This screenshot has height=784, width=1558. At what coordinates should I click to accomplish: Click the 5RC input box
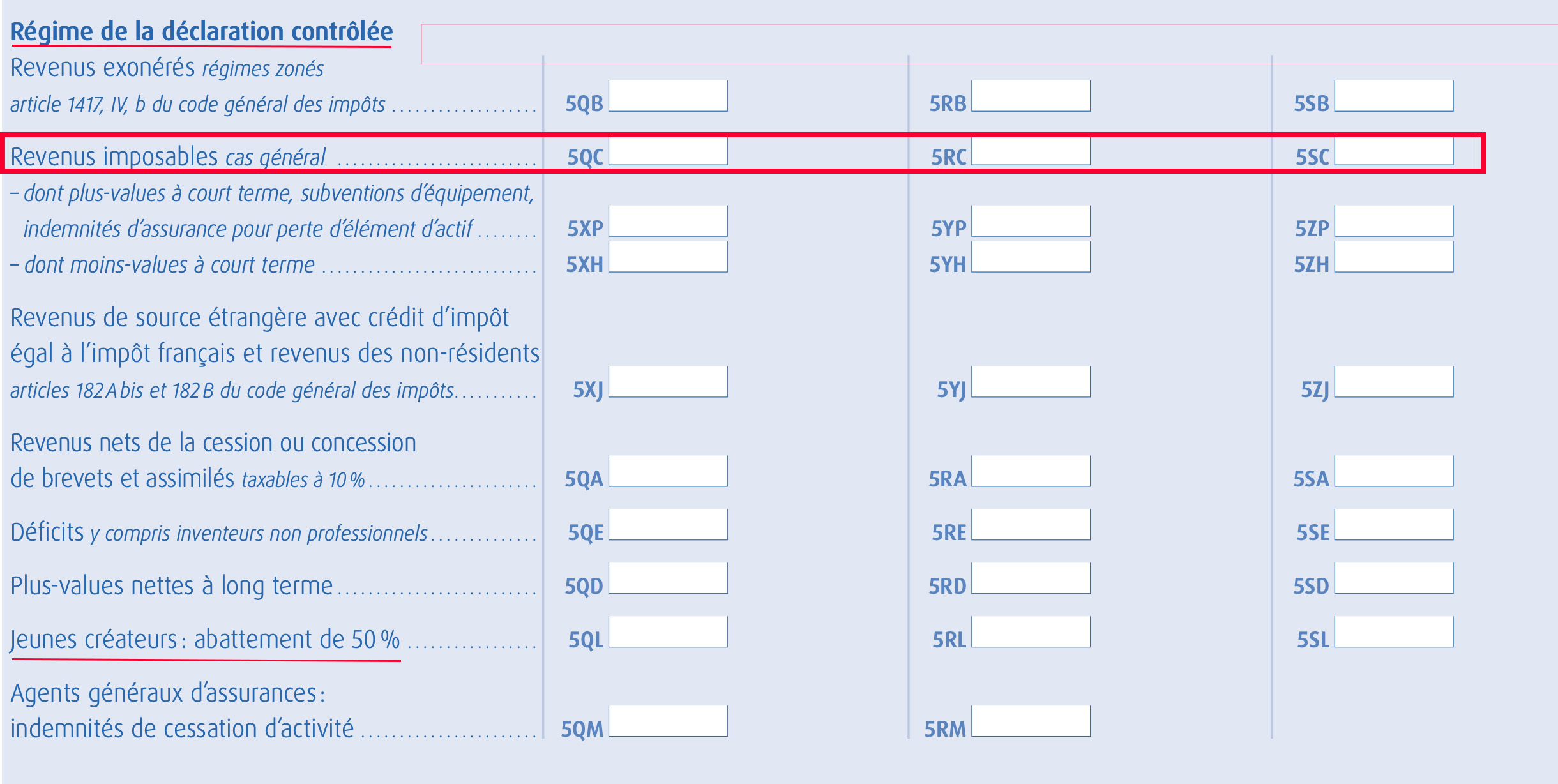[1031, 152]
